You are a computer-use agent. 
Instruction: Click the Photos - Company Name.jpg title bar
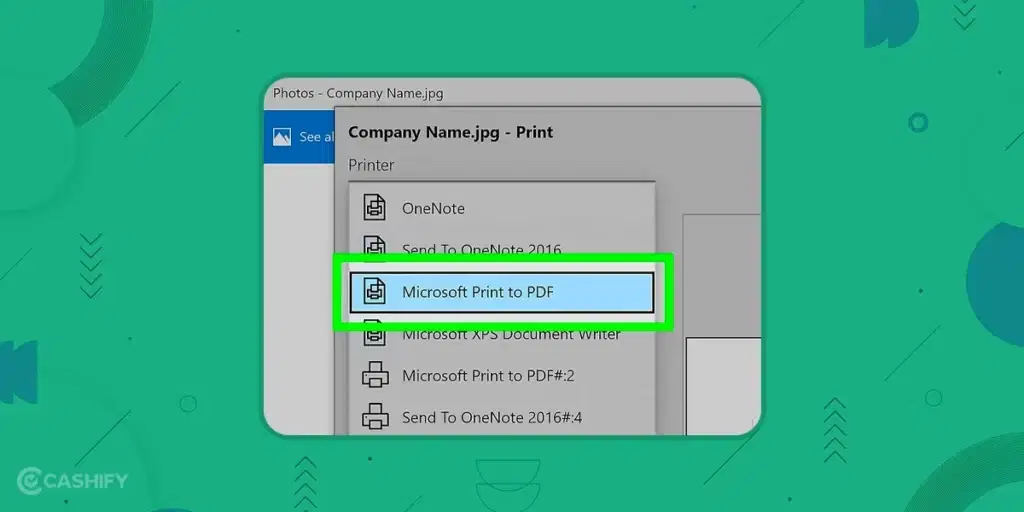[512, 93]
